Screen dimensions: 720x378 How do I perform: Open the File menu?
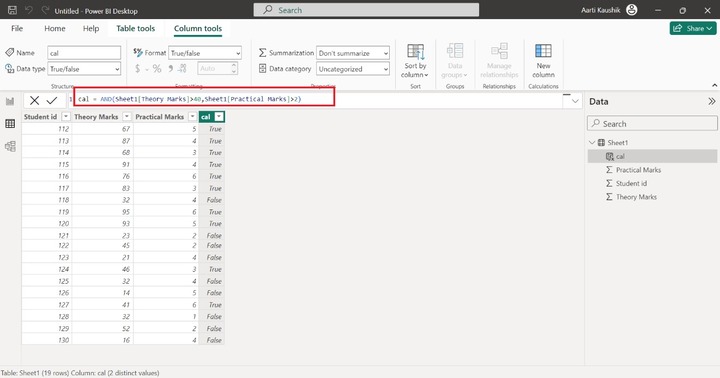[x=17, y=28]
